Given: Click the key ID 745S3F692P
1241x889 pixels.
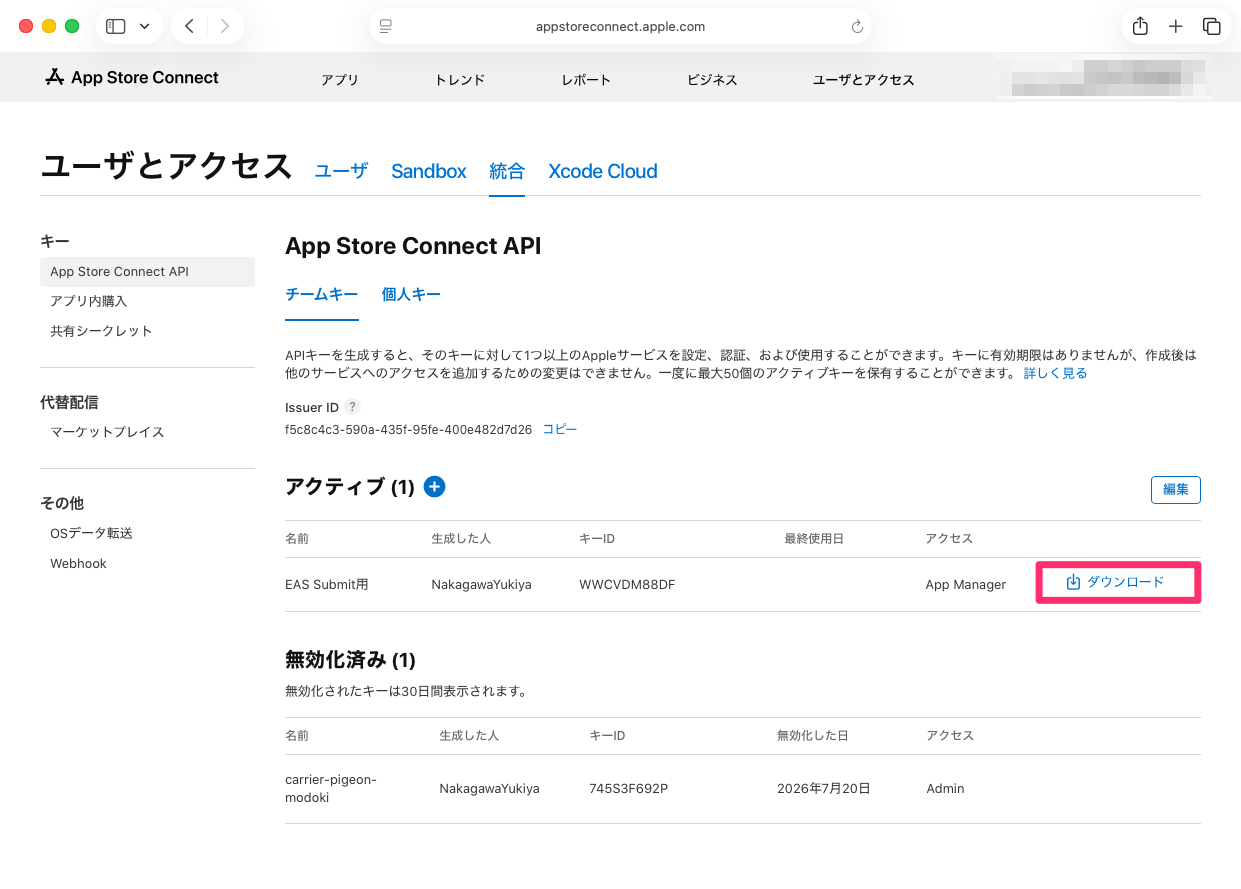Looking at the screenshot, I should click(x=629, y=788).
